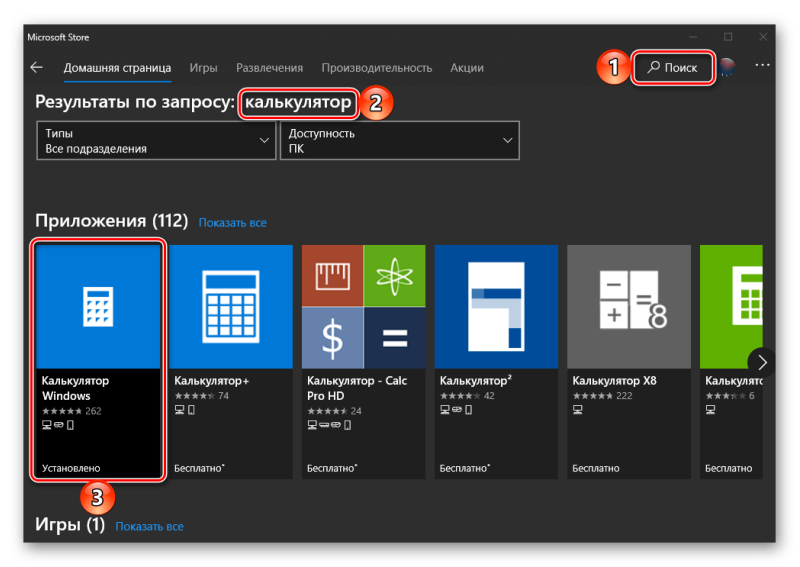Click the Калькулятор² title text

tap(476, 381)
